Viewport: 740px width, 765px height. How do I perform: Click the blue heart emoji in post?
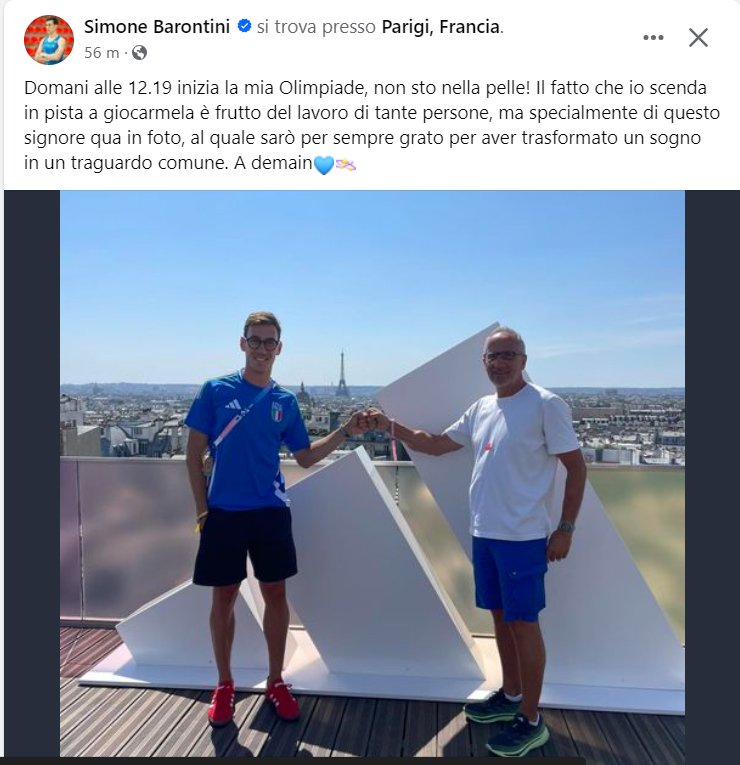click(324, 165)
